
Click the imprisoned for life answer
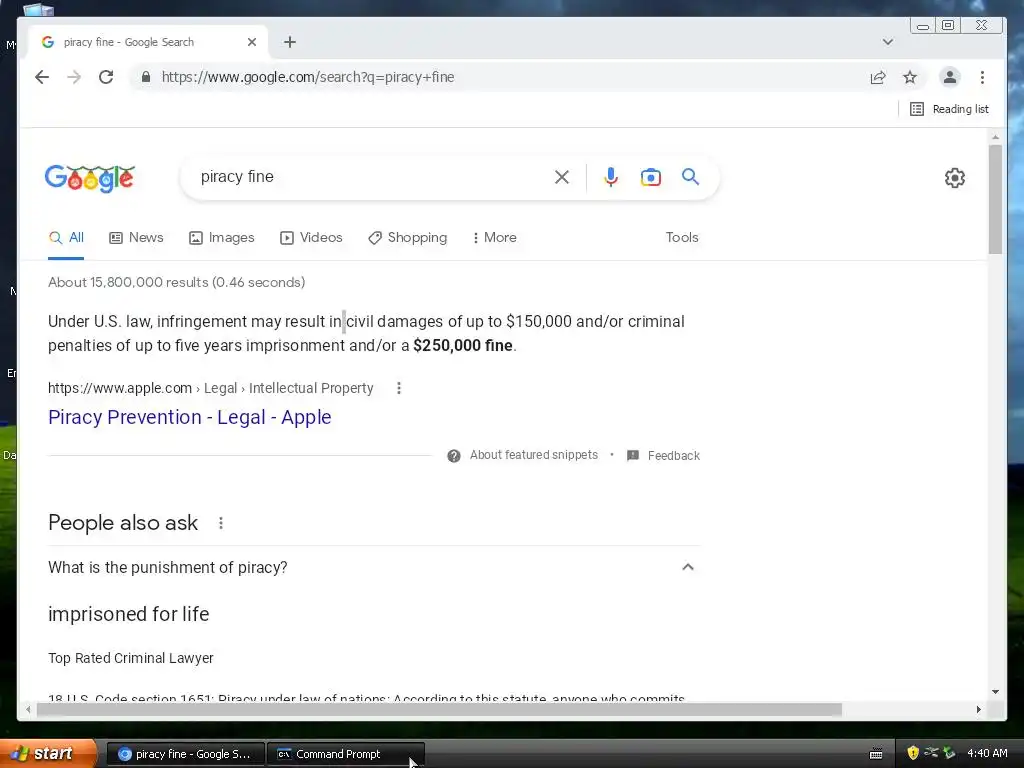click(129, 615)
